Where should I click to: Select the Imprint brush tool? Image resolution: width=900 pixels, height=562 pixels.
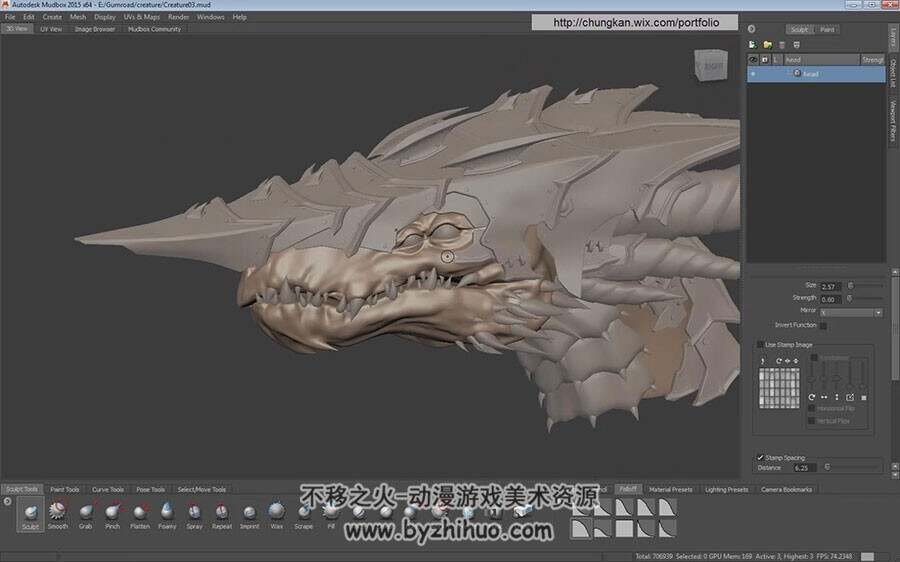pos(249,514)
